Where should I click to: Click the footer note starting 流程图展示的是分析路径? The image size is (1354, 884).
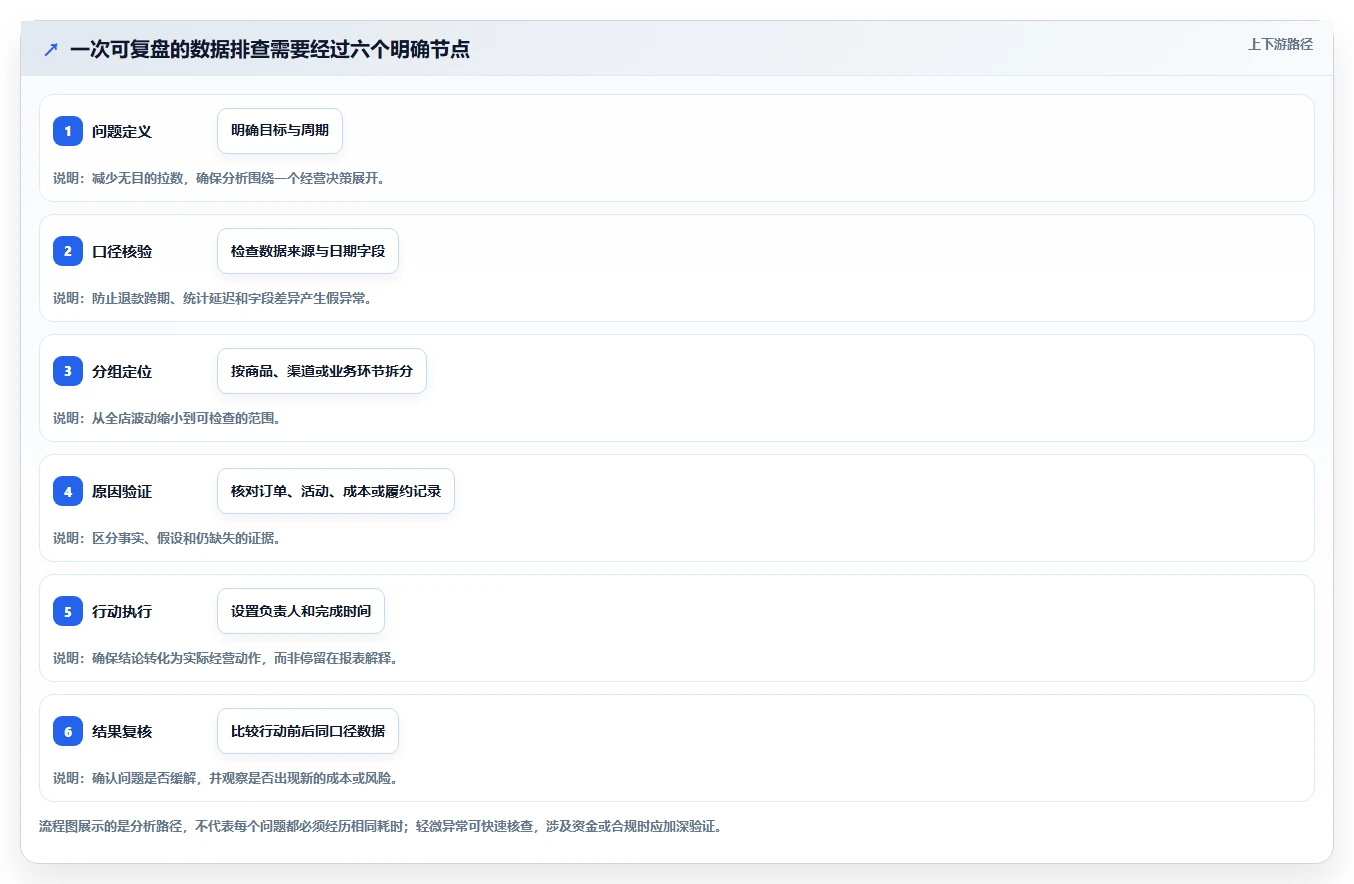(381, 826)
